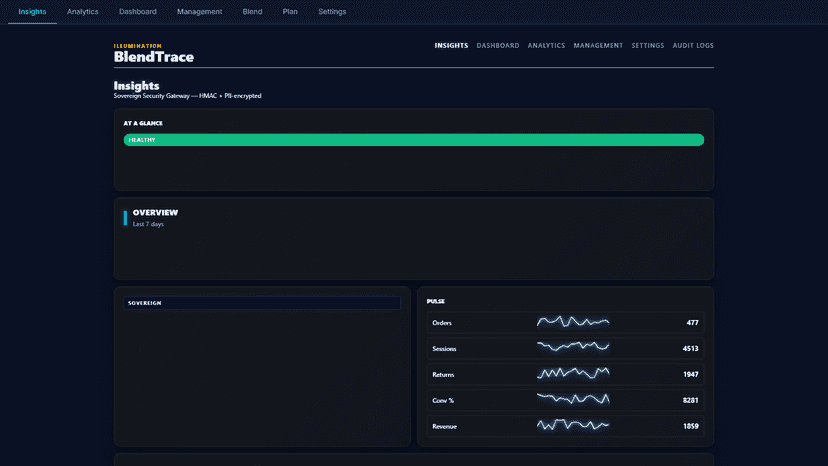Select the Sessions pulse row
828x466 pixels.
point(565,348)
